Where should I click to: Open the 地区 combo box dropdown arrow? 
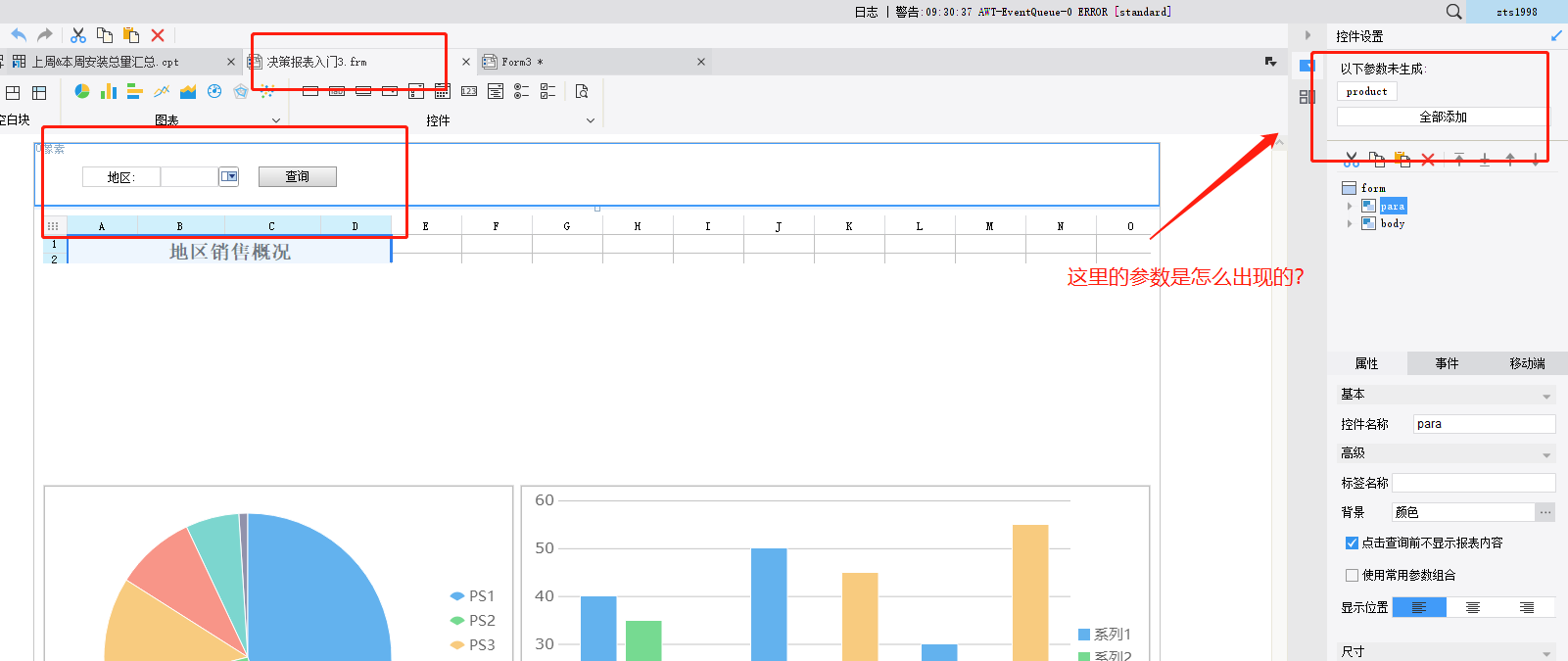[228, 176]
